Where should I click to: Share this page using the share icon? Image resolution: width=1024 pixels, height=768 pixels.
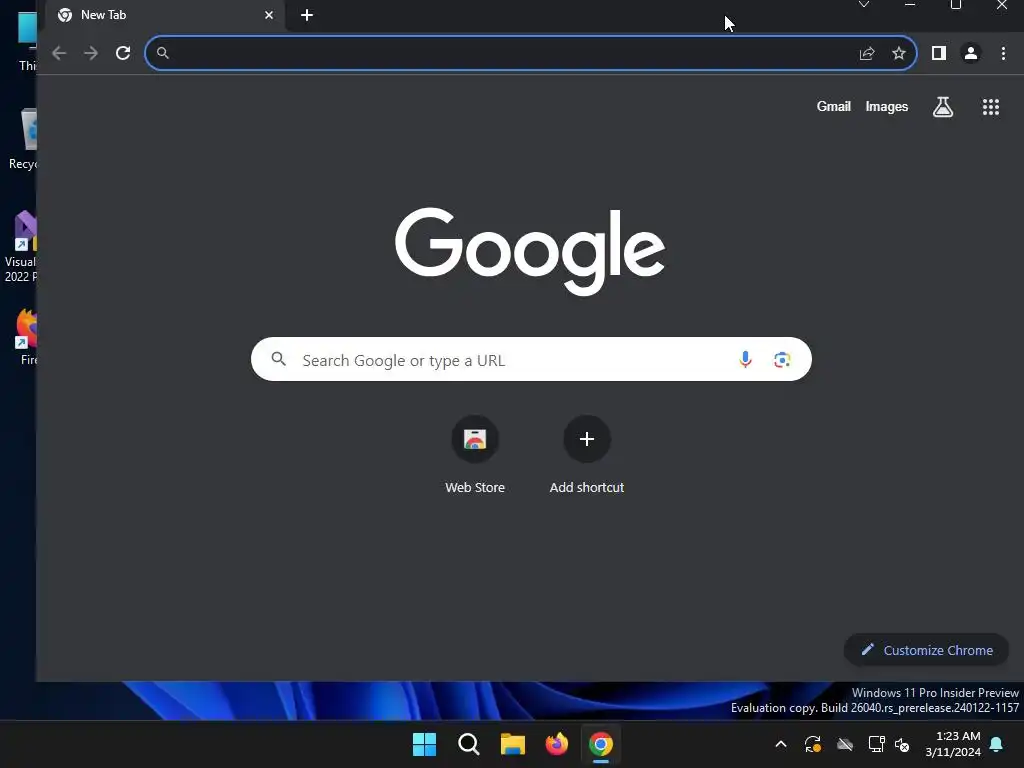pos(867,54)
